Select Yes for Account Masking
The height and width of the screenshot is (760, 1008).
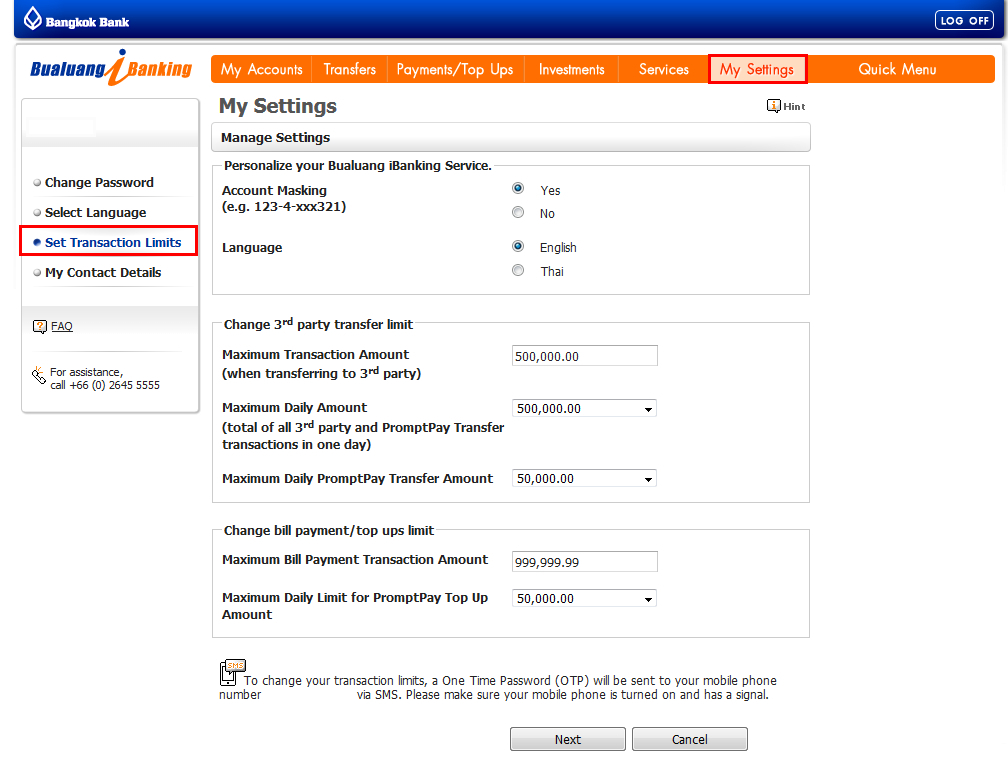click(x=518, y=188)
